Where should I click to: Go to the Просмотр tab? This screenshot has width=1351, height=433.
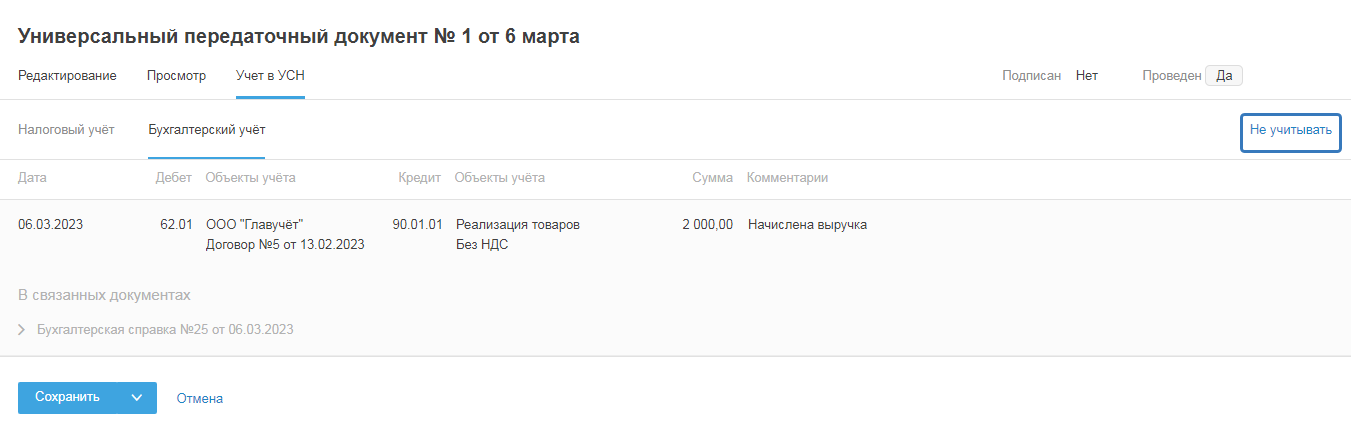176,76
